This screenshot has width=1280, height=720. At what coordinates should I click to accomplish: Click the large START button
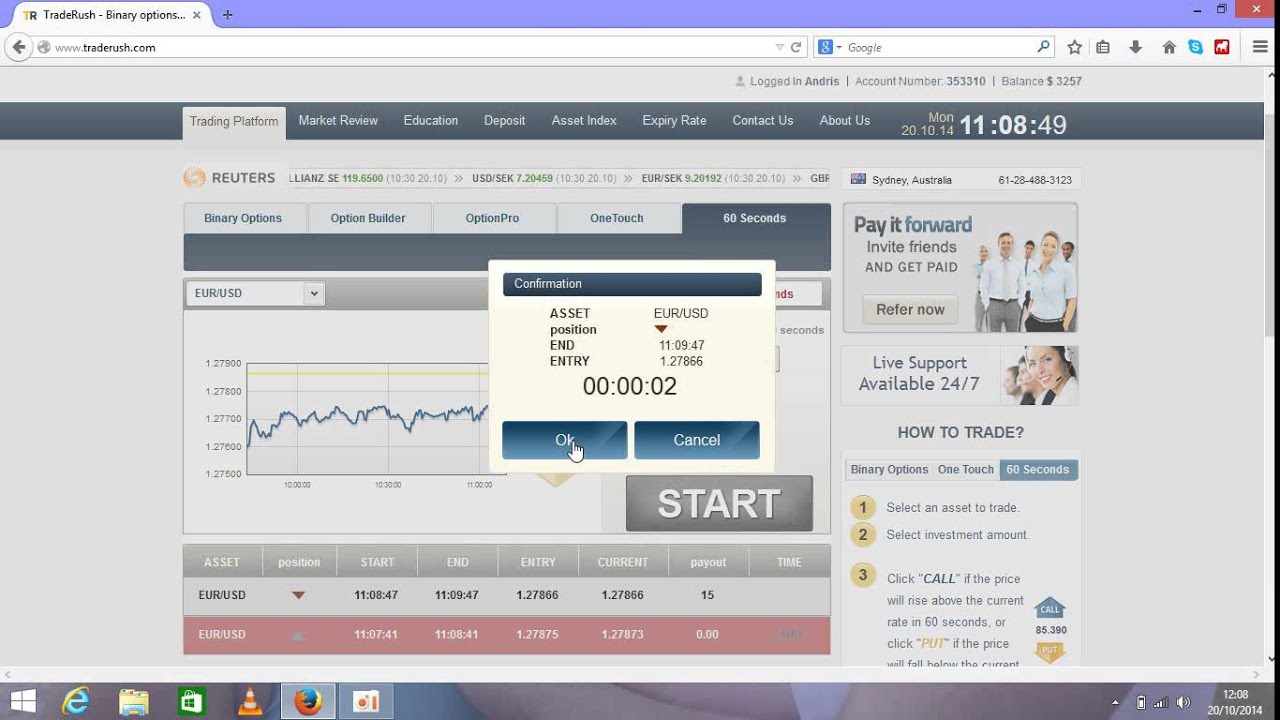click(x=719, y=504)
